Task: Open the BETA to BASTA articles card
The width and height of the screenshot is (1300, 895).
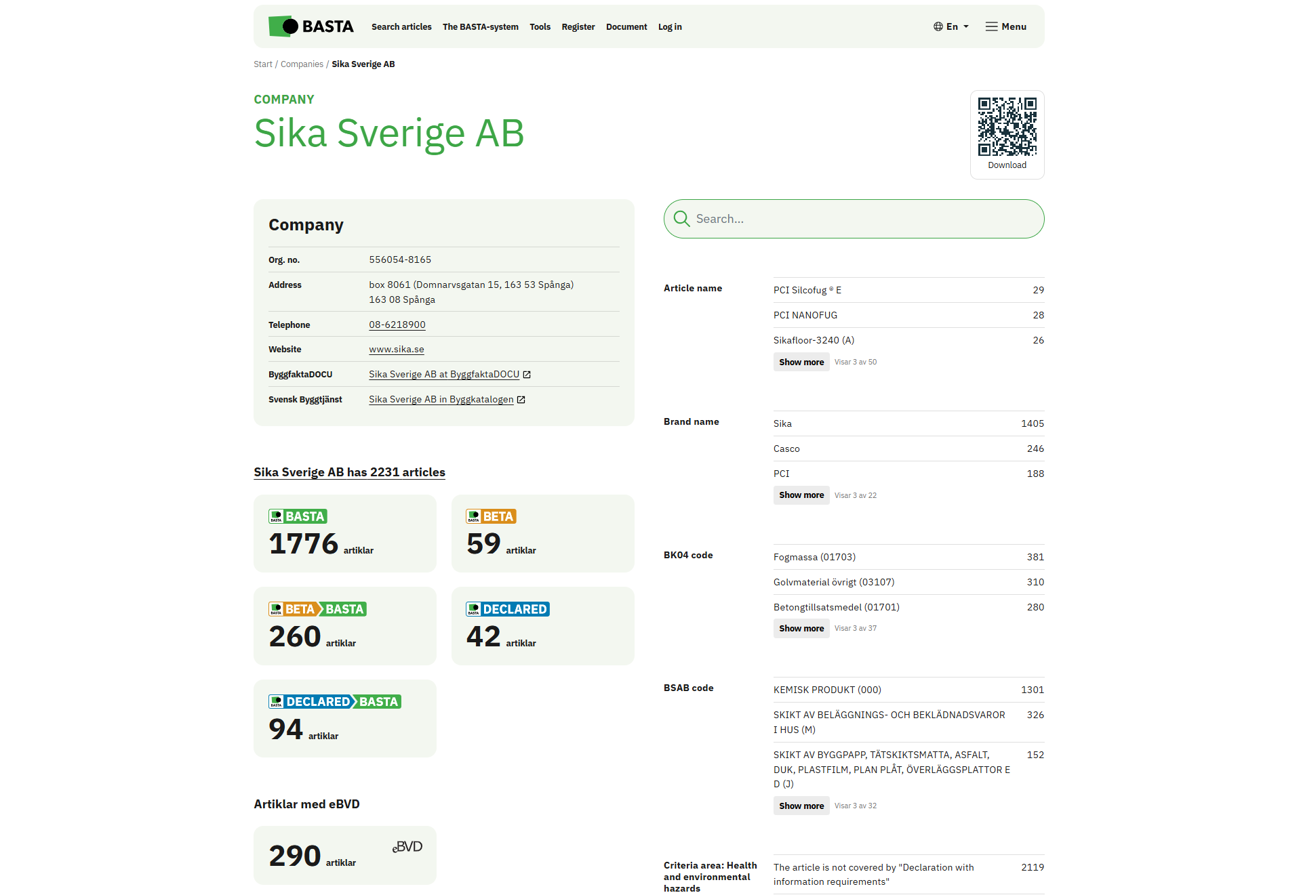Action: (344, 625)
